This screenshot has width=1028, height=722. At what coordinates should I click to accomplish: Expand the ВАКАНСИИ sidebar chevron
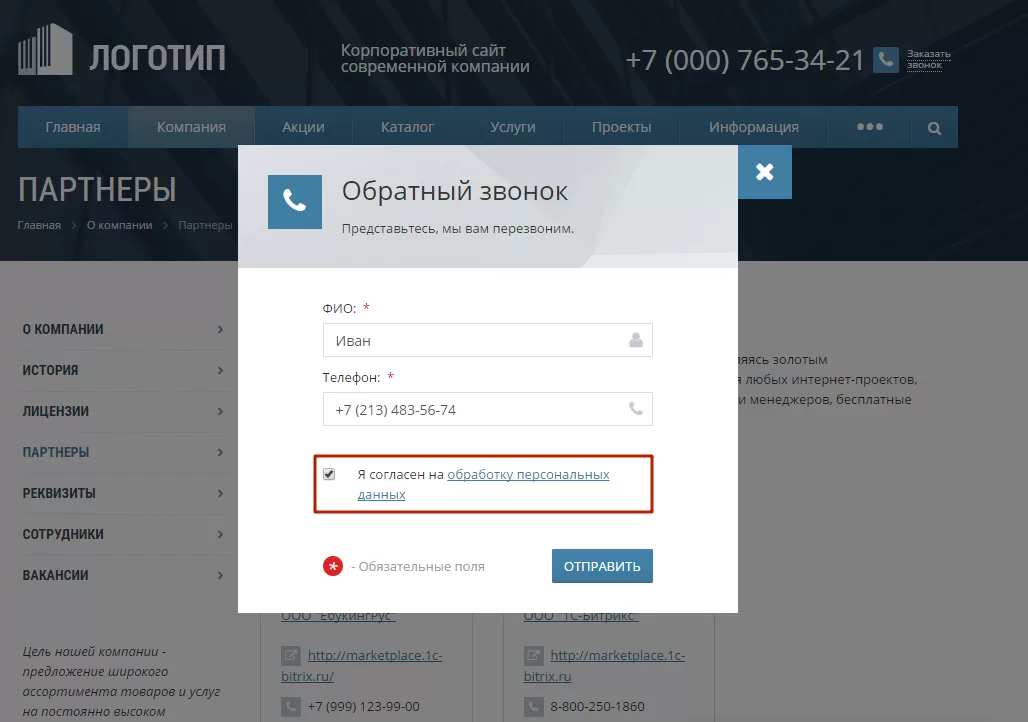coord(220,575)
